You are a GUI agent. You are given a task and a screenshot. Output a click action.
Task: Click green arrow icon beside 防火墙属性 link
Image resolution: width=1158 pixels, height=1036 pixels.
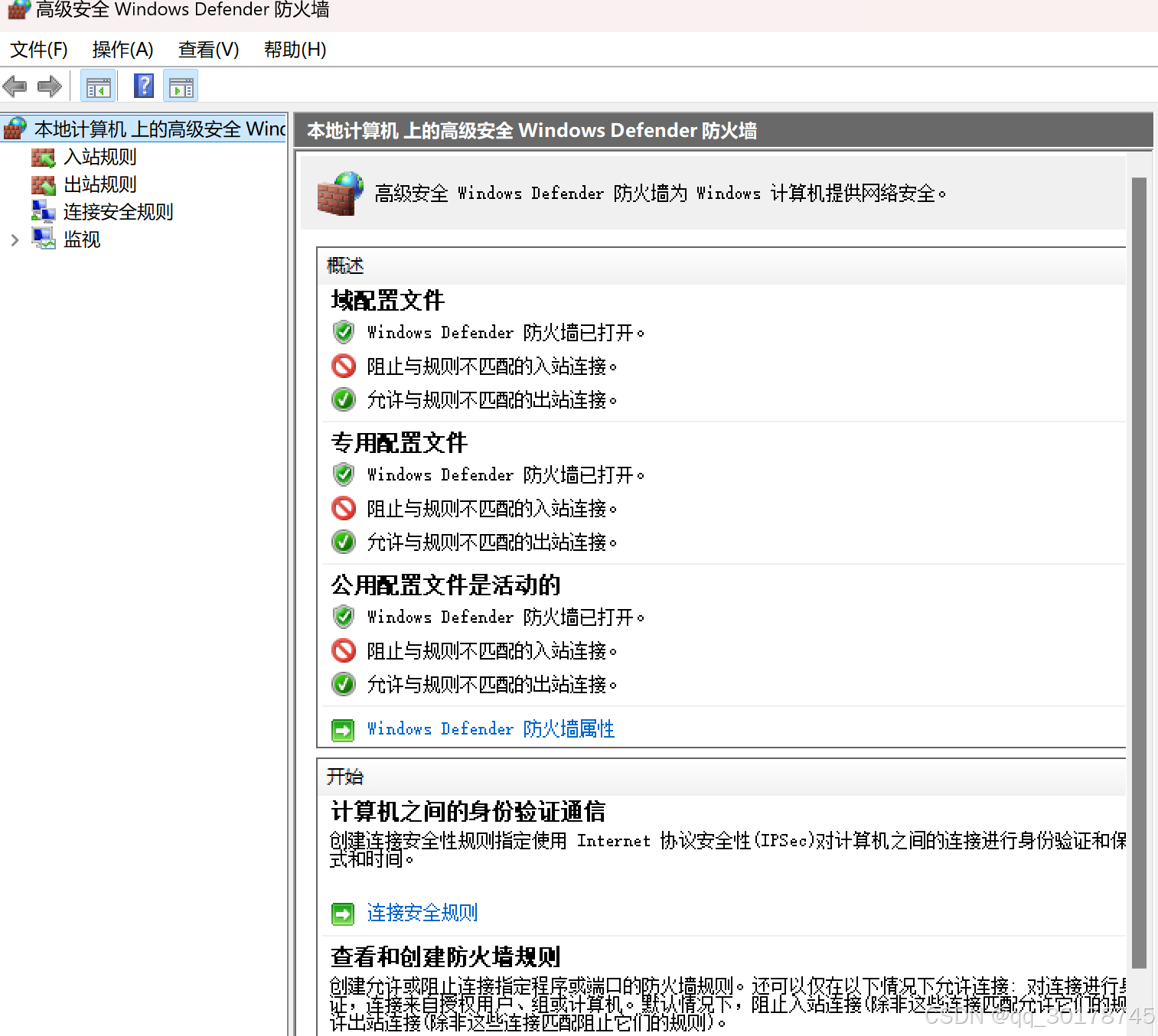343,730
